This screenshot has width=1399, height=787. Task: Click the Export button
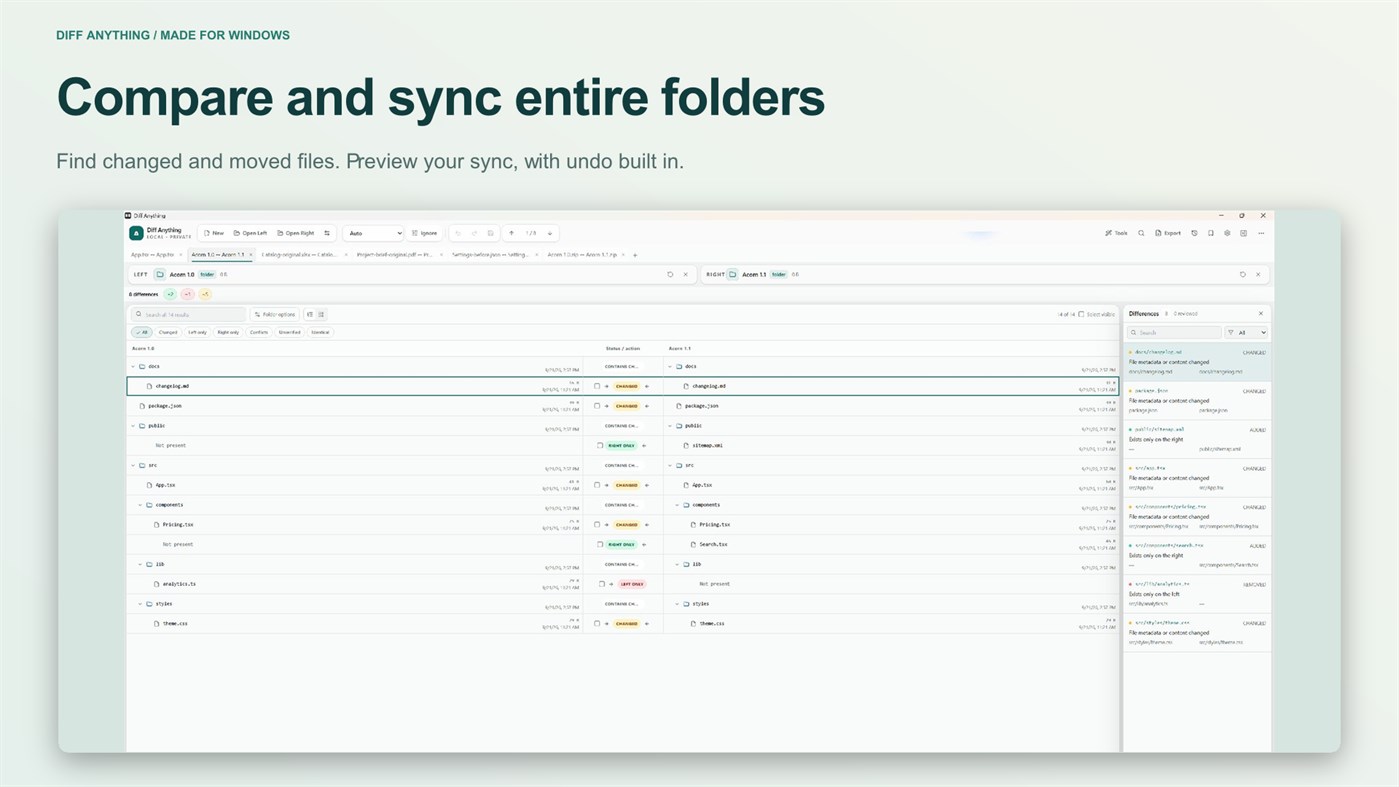(x=1168, y=233)
